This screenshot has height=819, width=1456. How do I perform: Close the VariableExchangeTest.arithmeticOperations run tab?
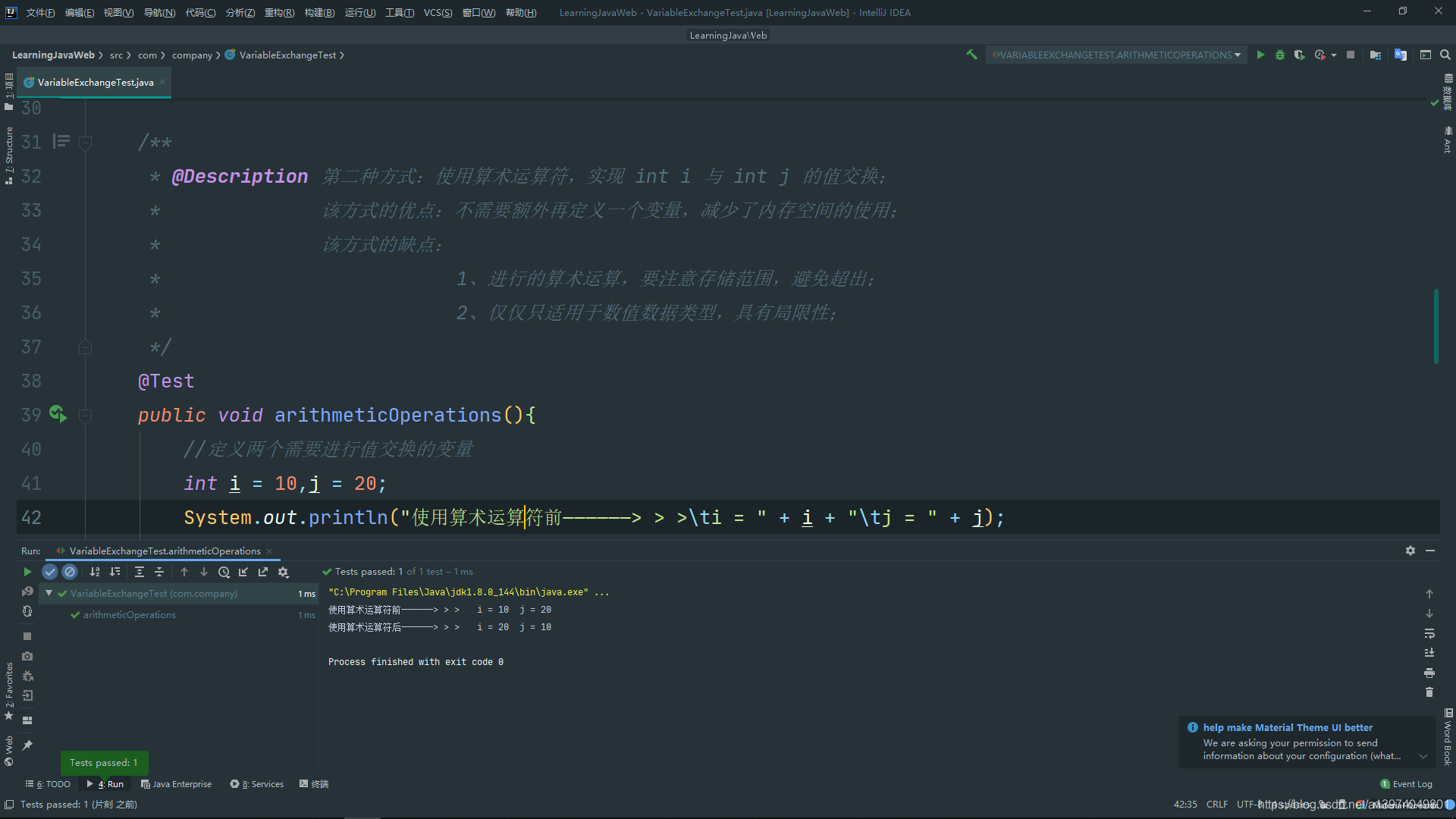tap(269, 551)
